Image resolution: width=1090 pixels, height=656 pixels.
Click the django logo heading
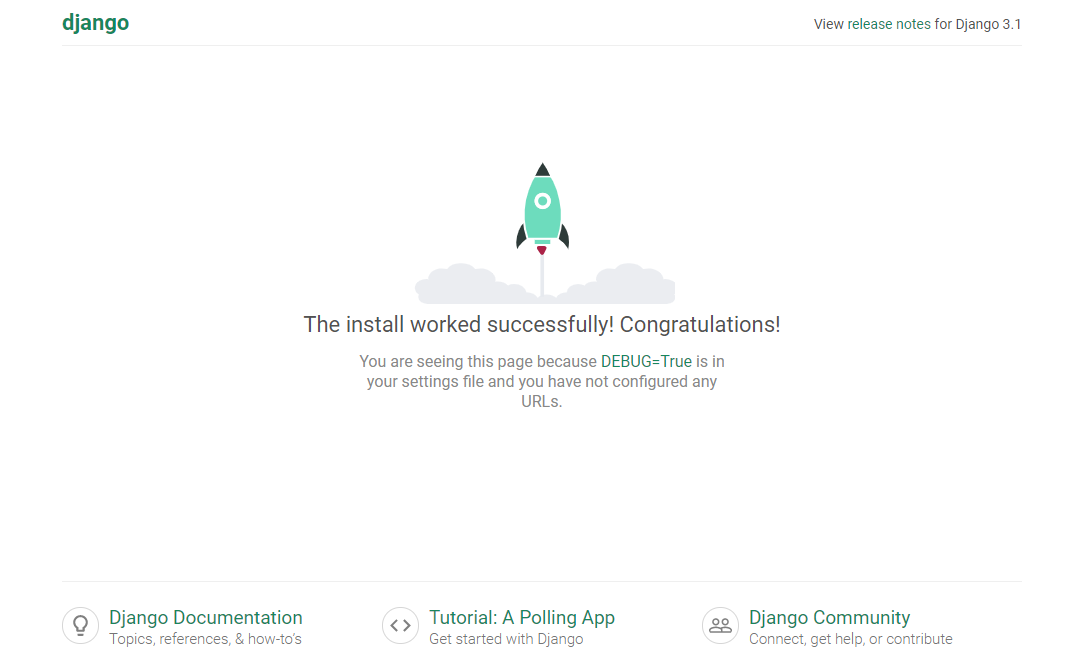(x=95, y=23)
